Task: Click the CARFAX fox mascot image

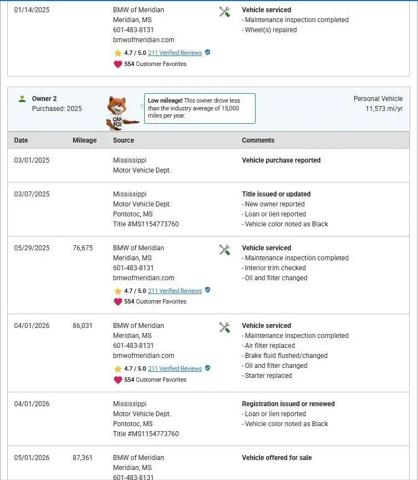Action: [122, 113]
